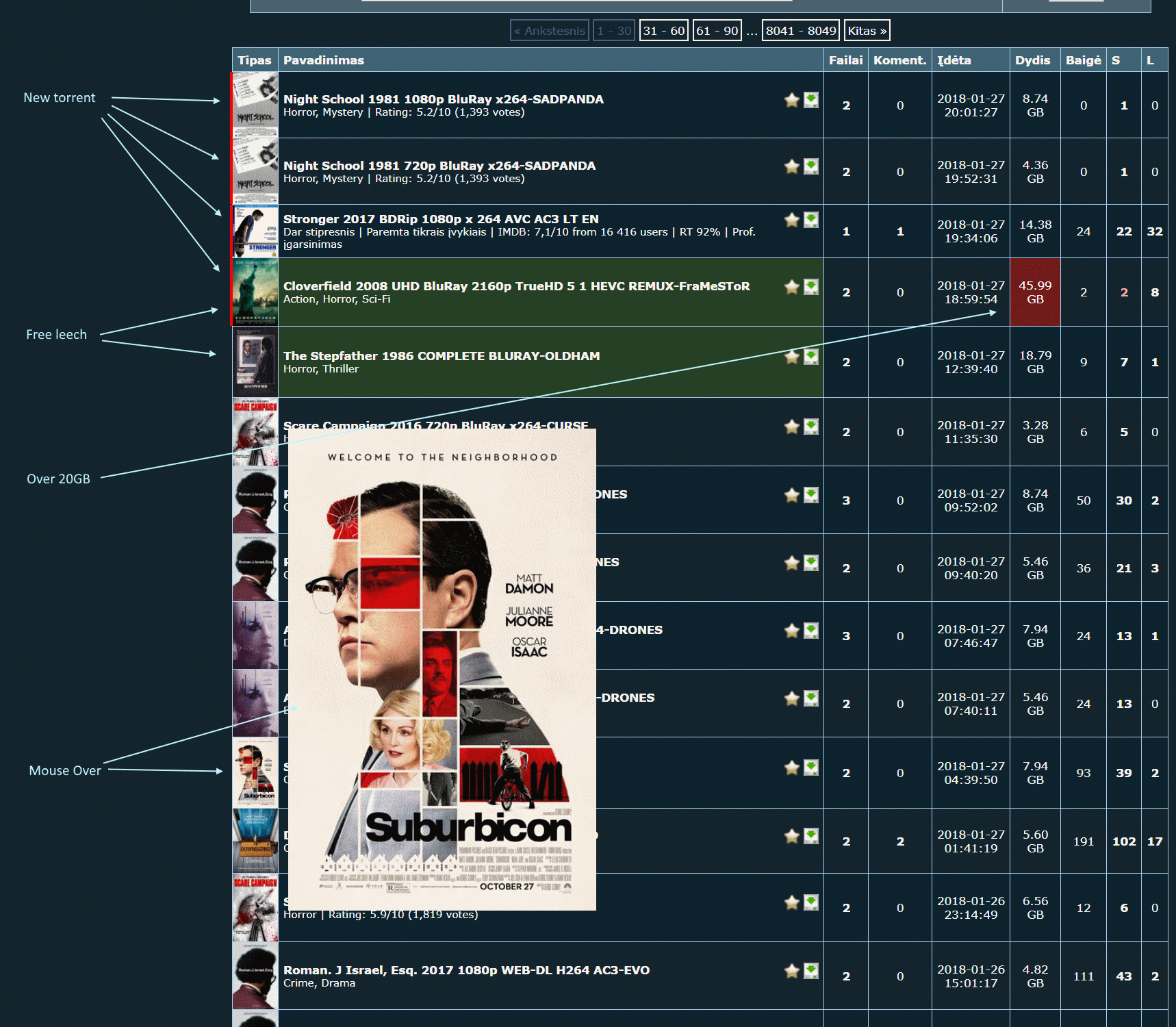This screenshot has width=1176, height=1027.
Task: Download icon in the 09:52:02 upload row
Action: click(x=811, y=495)
